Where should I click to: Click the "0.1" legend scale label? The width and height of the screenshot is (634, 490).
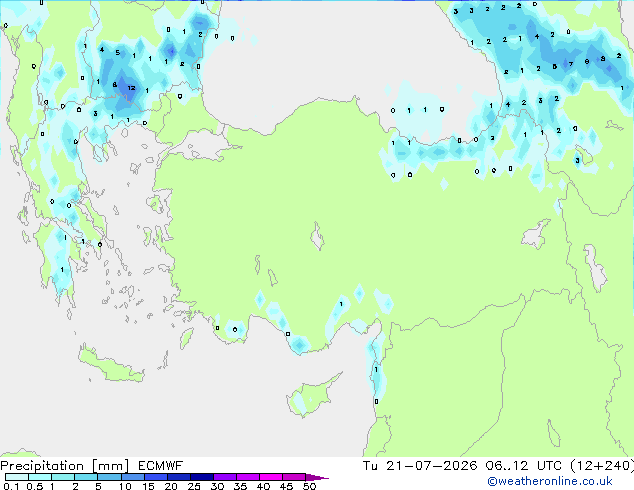11,486
